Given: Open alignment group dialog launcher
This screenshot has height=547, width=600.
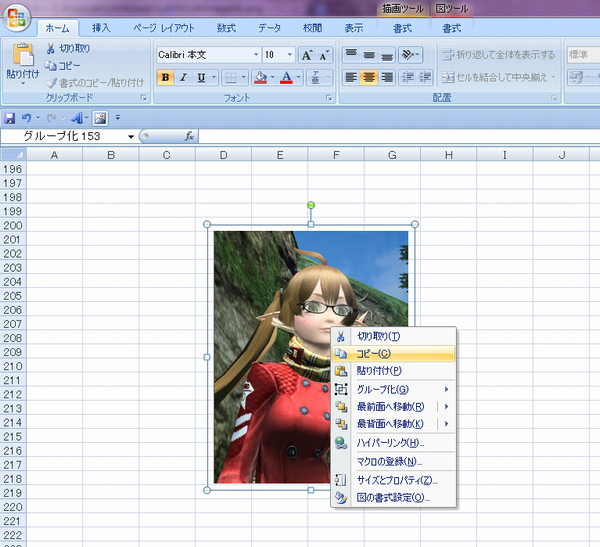Looking at the screenshot, I should pos(554,98).
